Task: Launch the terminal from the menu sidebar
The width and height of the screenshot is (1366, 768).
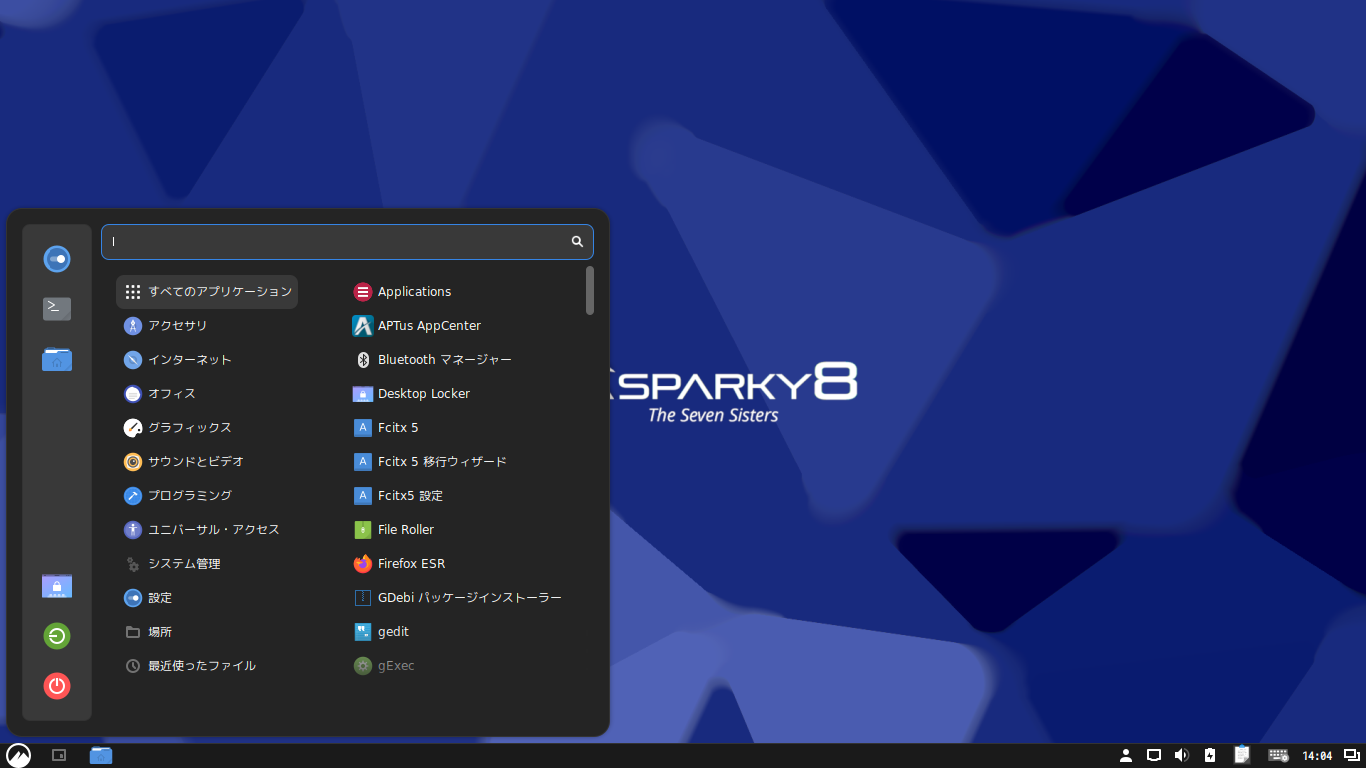Action: (57, 309)
